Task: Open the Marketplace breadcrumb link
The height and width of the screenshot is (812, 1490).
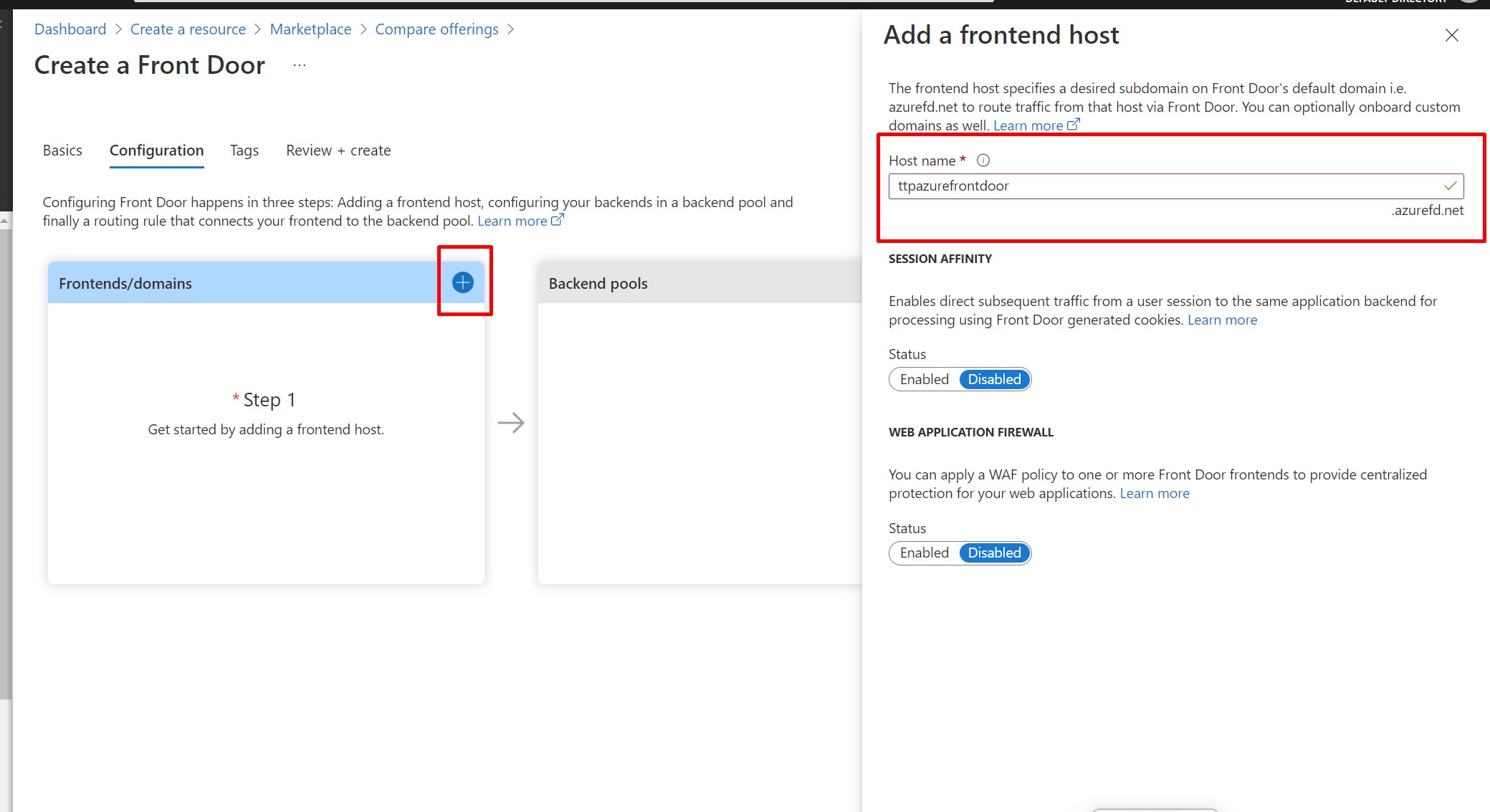Action: (310, 29)
